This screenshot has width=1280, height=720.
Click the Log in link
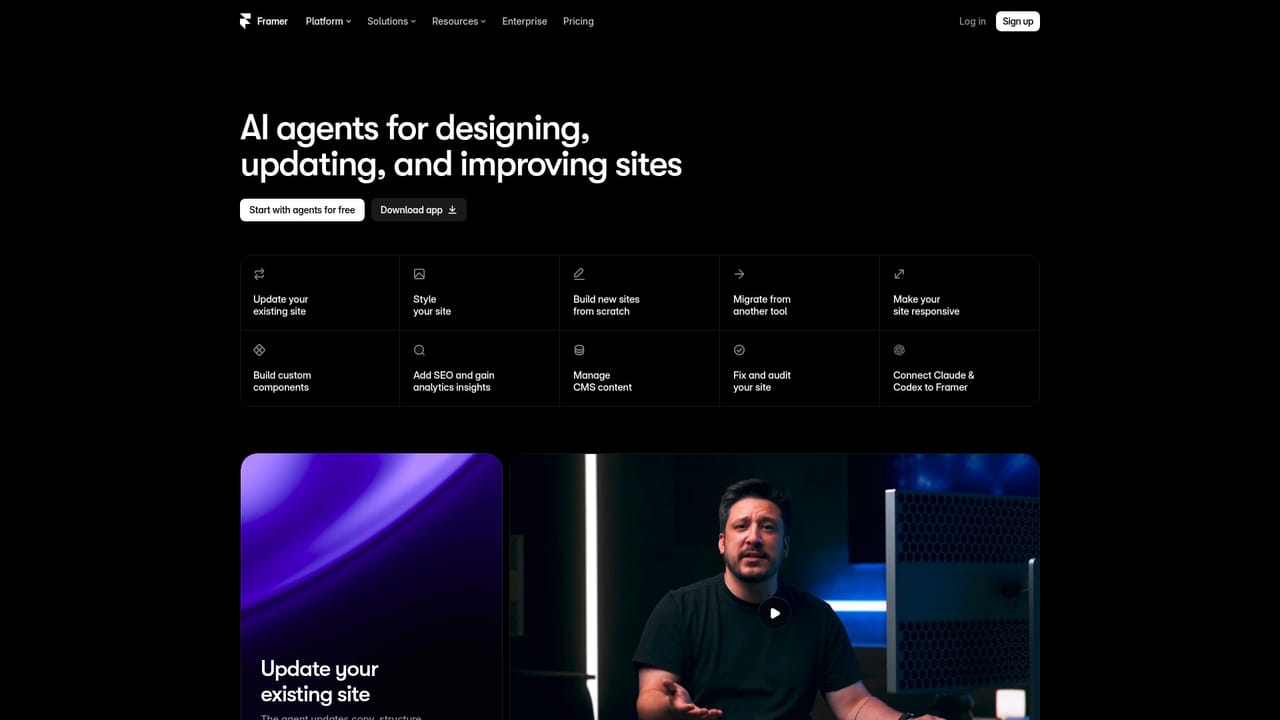coord(972,21)
